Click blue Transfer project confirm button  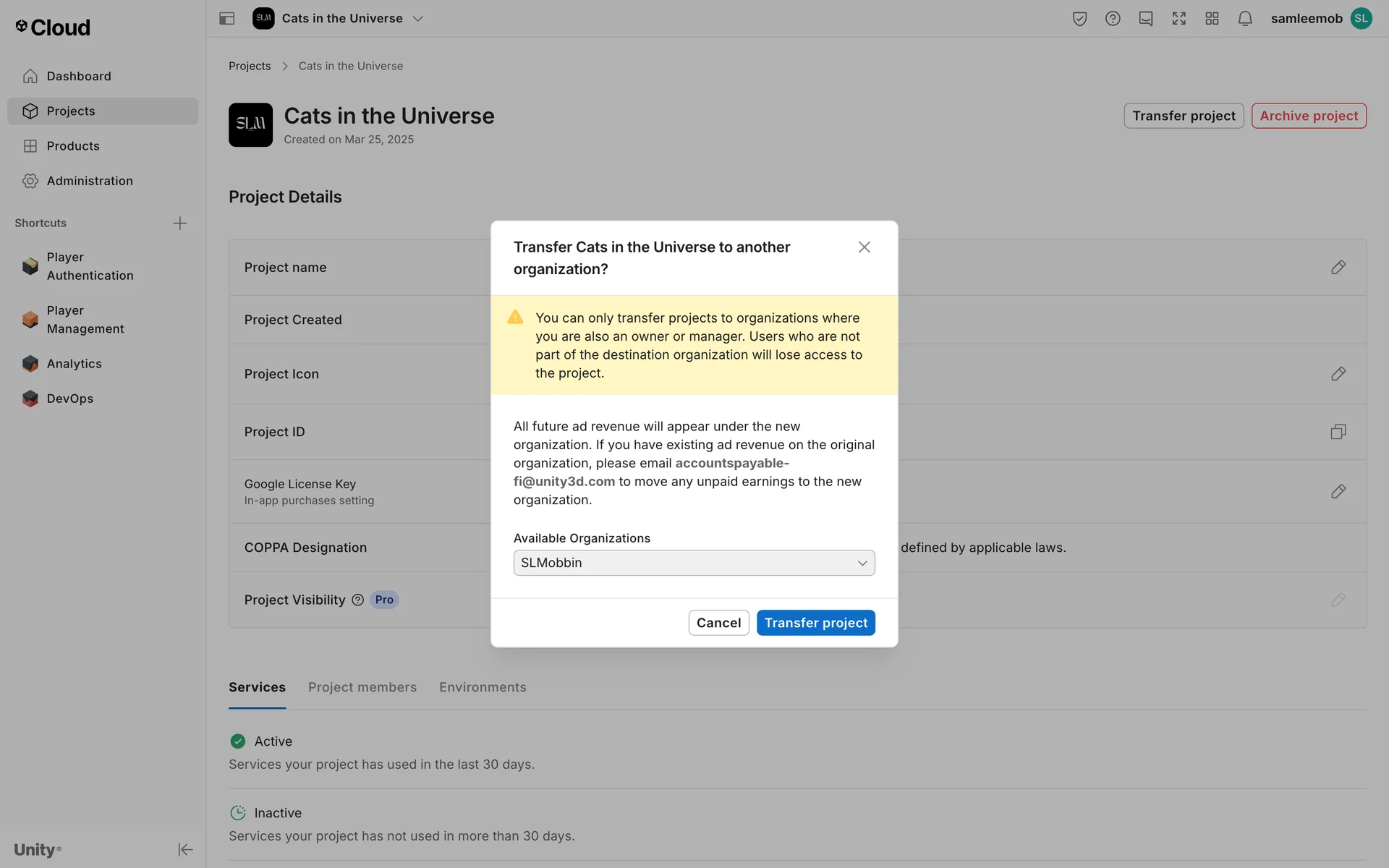pos(815,623)
